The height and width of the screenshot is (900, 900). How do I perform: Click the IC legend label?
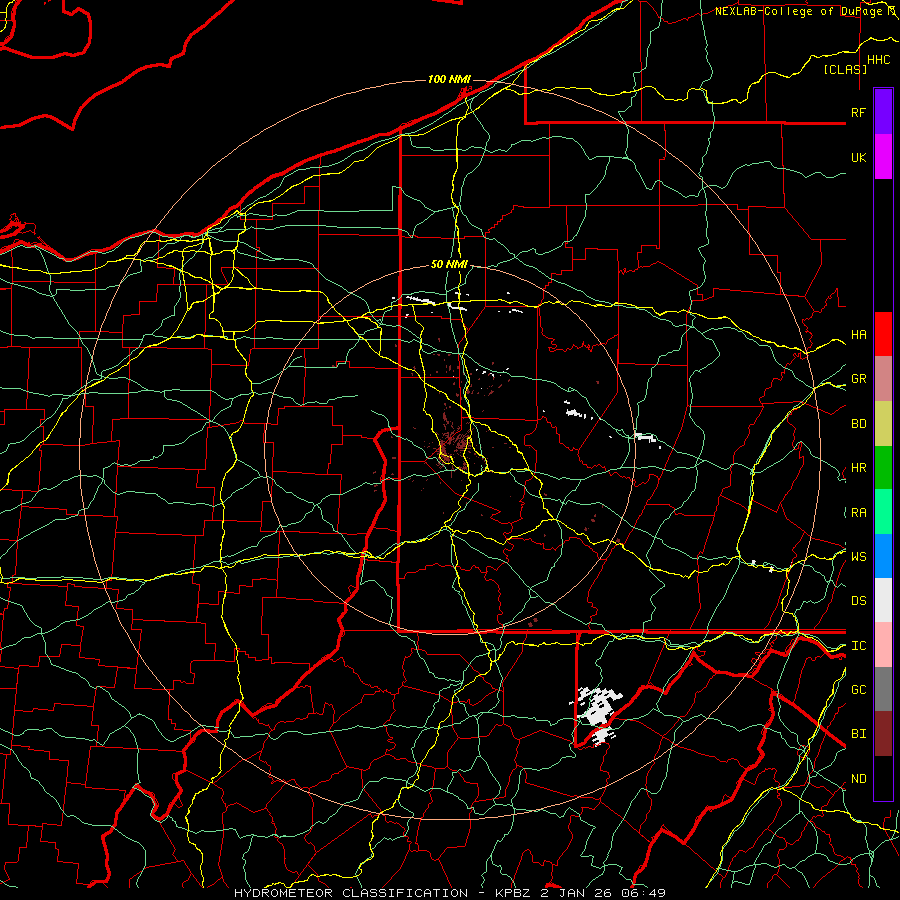tap(858, 646)
